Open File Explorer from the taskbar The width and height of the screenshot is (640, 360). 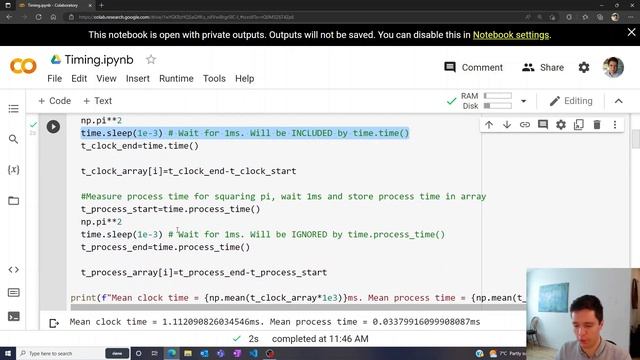pyautogui.click(x=188, y=353)
